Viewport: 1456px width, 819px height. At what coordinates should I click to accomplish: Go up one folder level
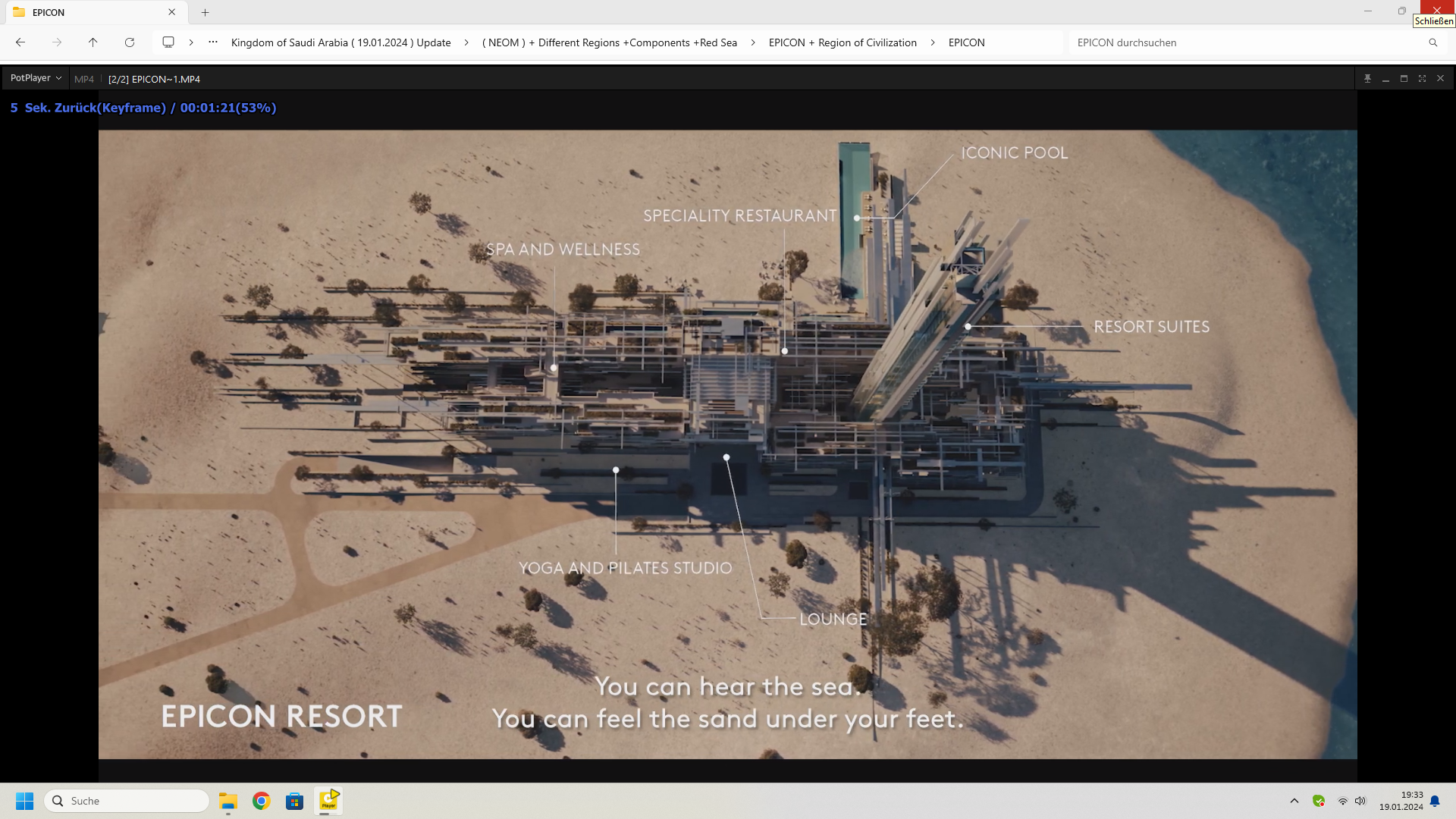(x=93, y=42)
